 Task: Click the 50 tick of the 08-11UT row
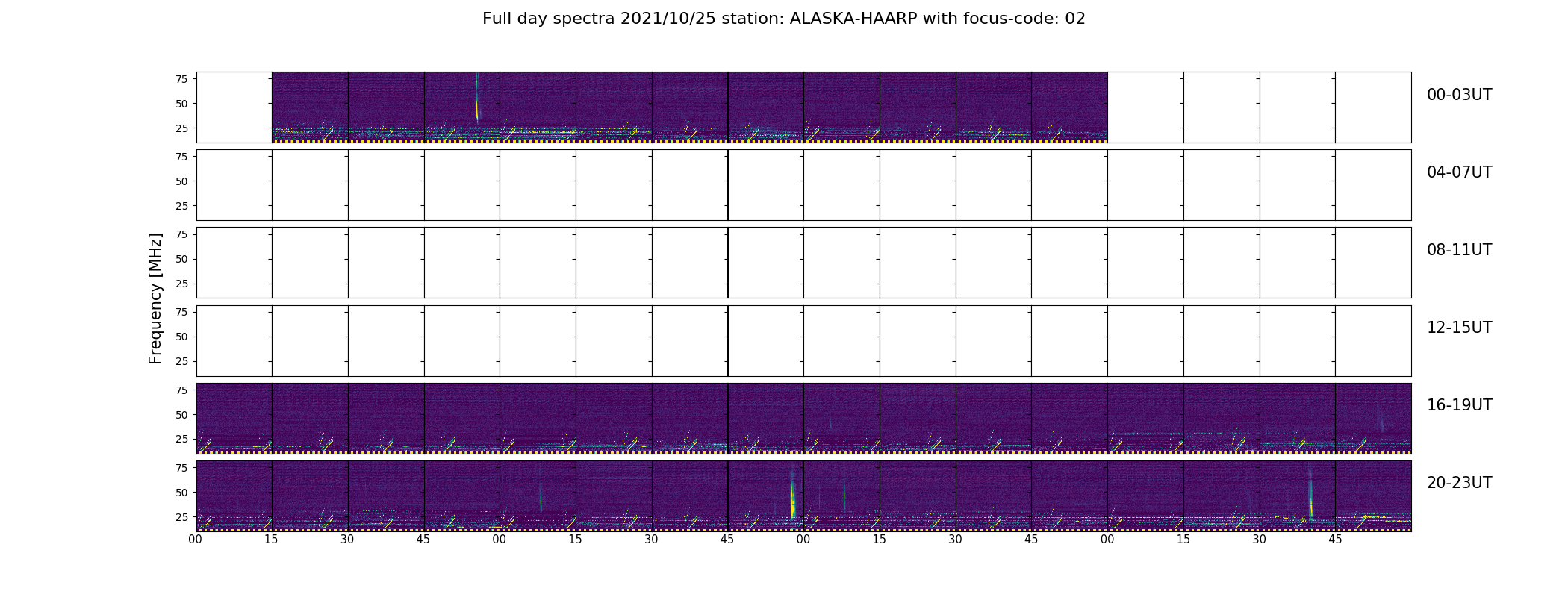181,259
